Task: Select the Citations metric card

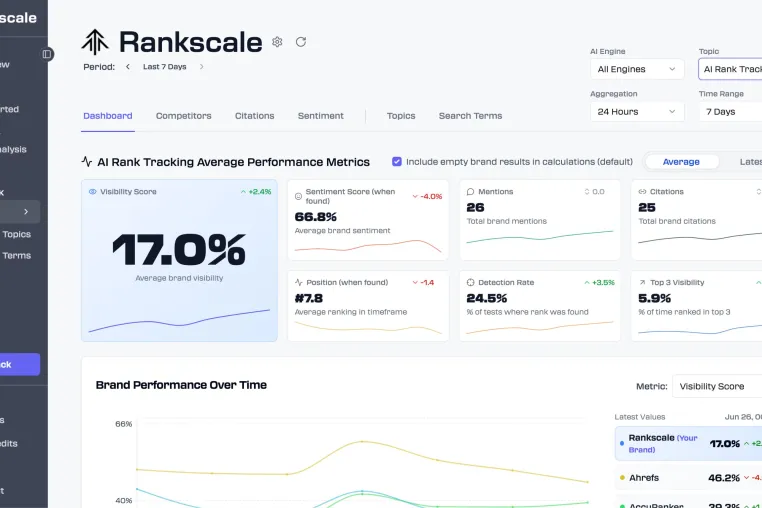Action: 697,220
